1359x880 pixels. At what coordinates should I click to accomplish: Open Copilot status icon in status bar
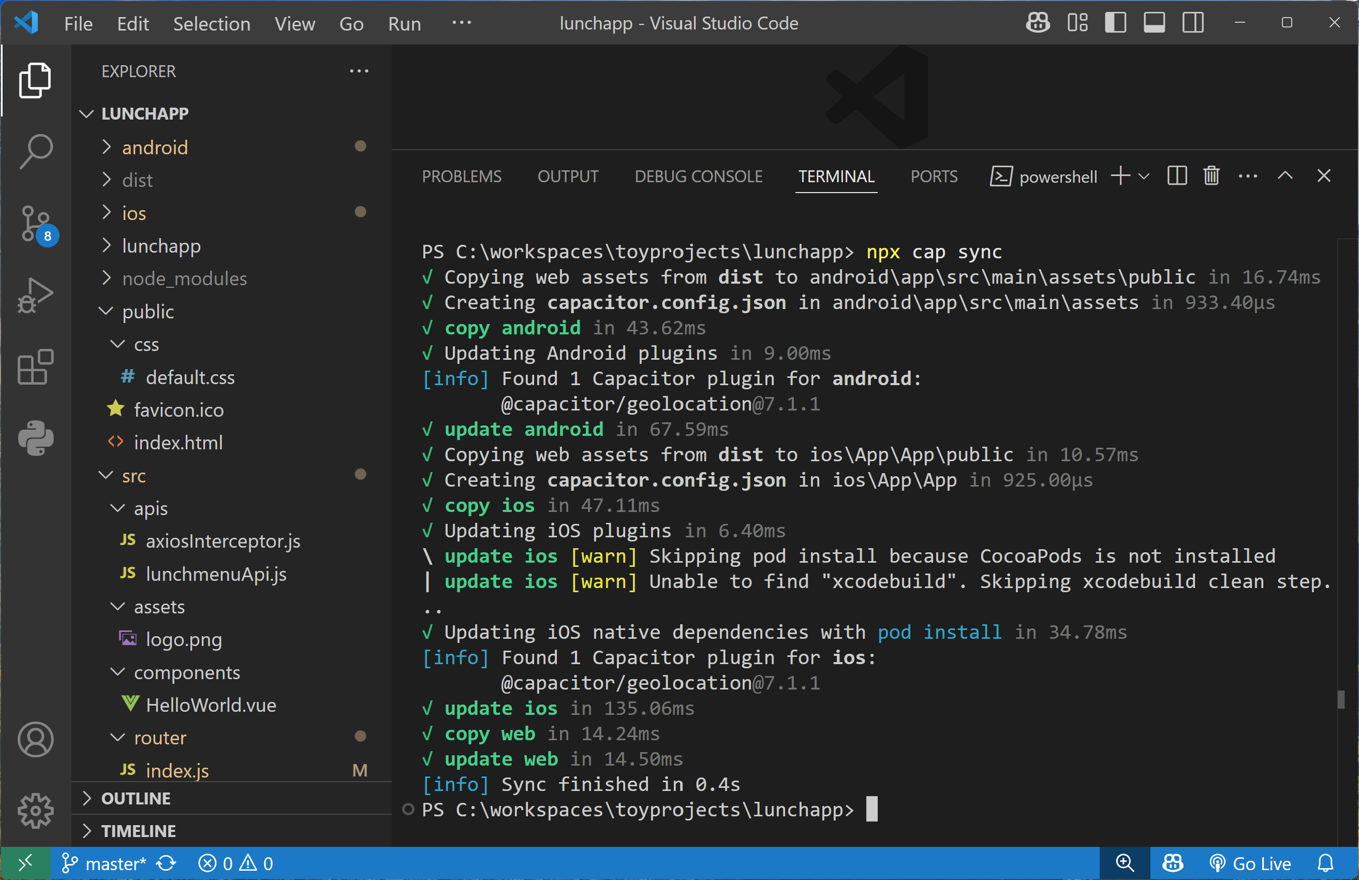tap(1173, 863)
